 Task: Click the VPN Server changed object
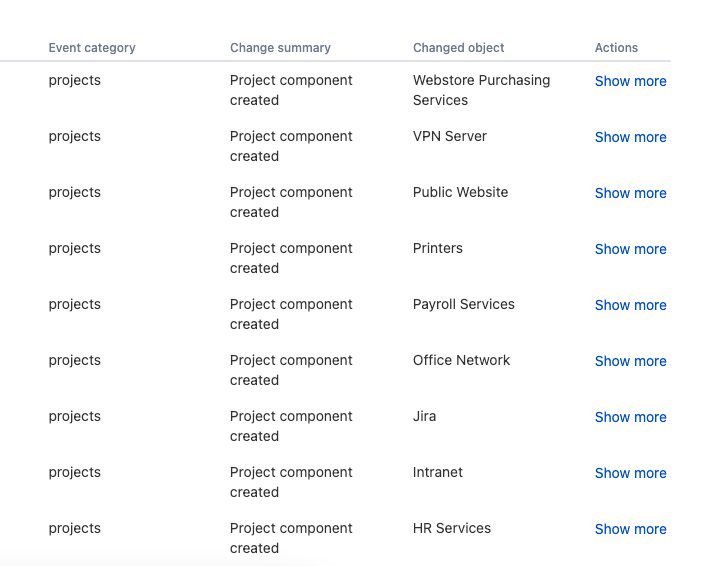tap(450, 136)
